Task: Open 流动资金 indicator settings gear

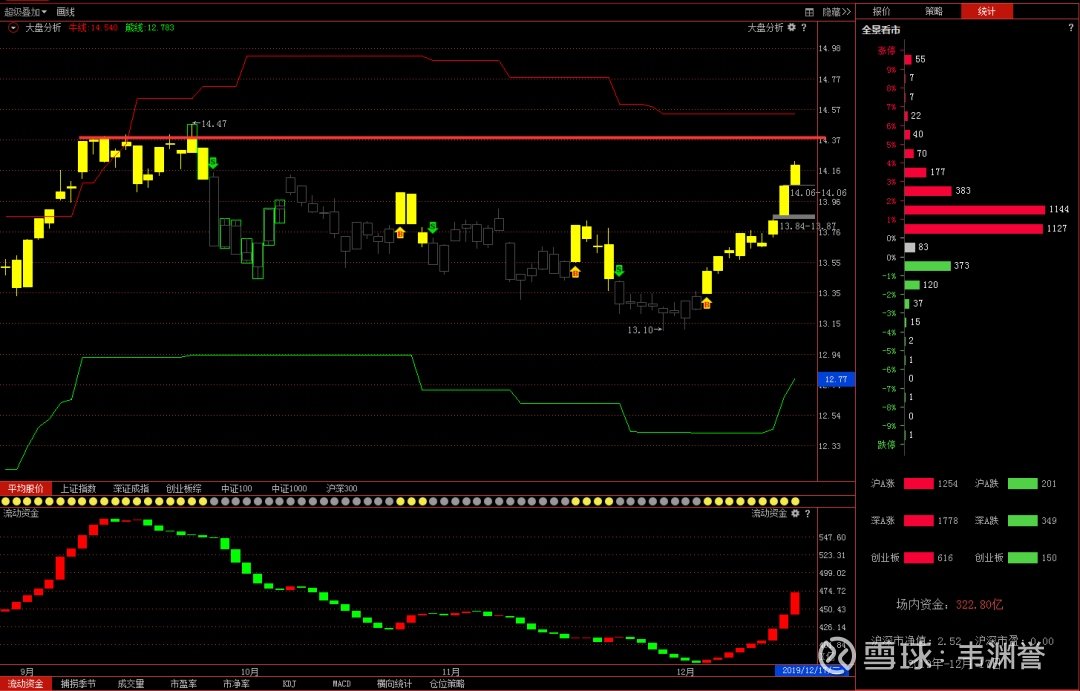Action: [x=796, y=513]
